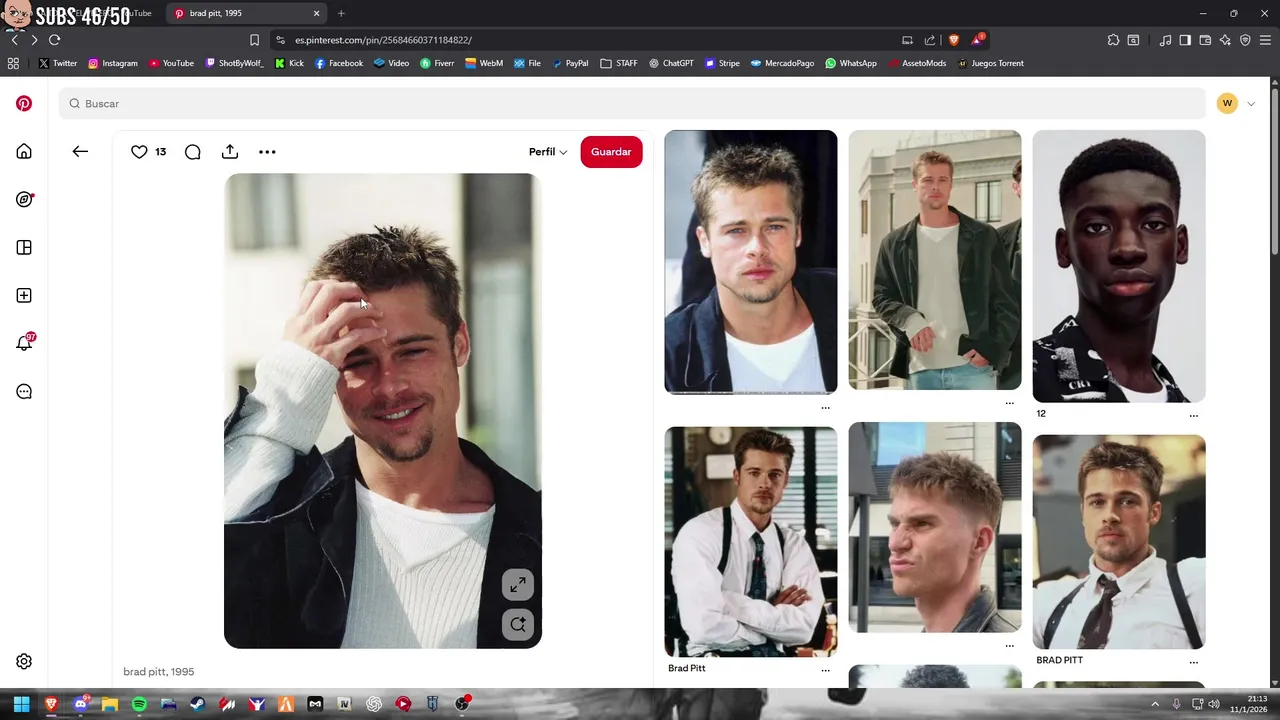Click the browser share icon in address bar
Viewport: 1280px width, 720px height.
[930, 40]
